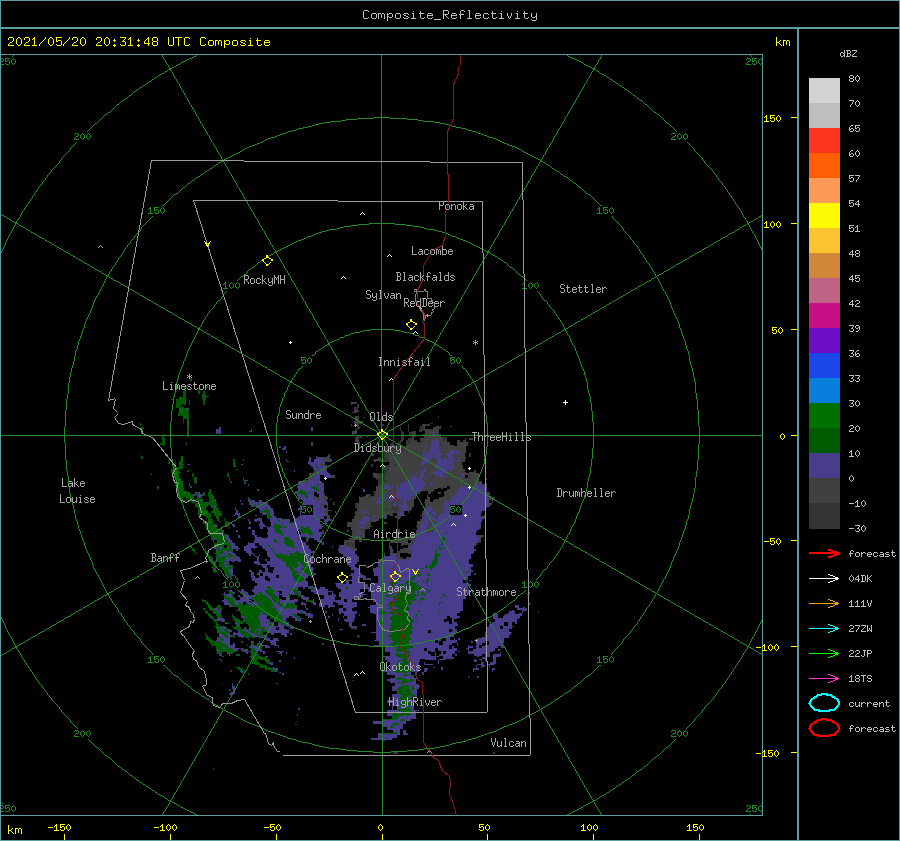
Task: Click the Didsbury town label
Action: pos(377,448)
